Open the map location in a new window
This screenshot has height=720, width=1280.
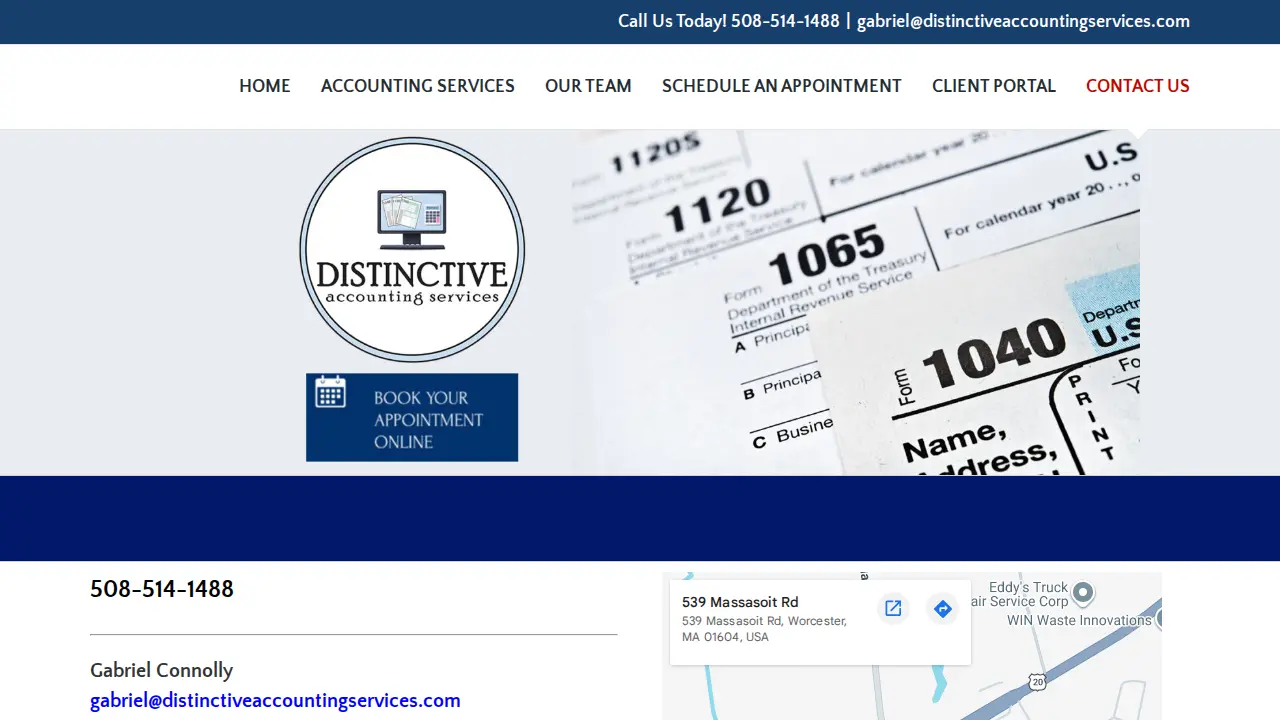pos(893,608)
